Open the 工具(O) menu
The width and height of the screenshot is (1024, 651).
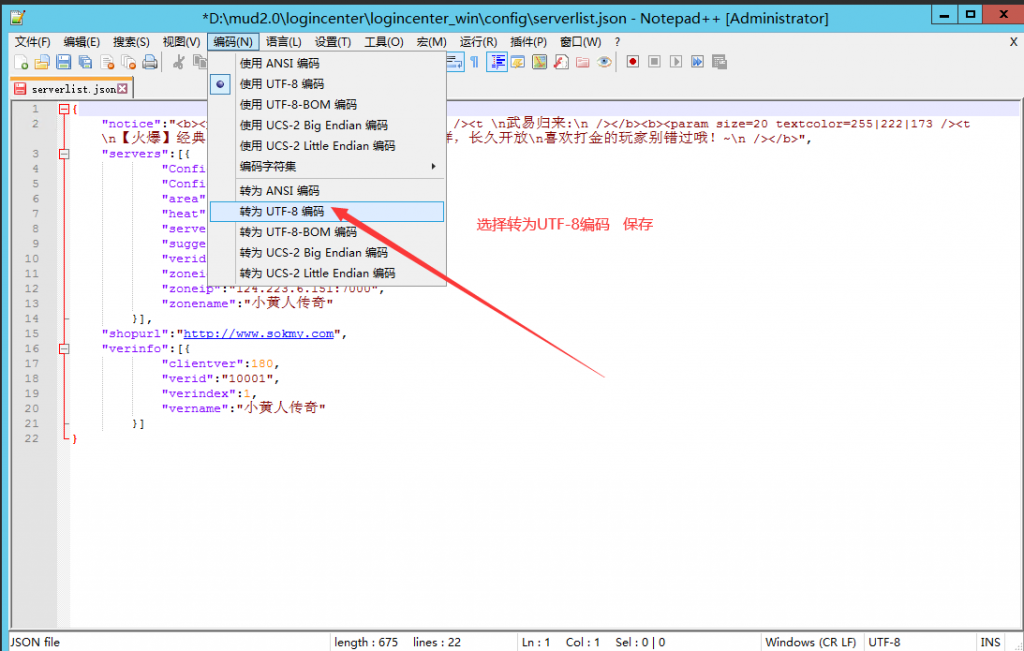coord(384,42)
